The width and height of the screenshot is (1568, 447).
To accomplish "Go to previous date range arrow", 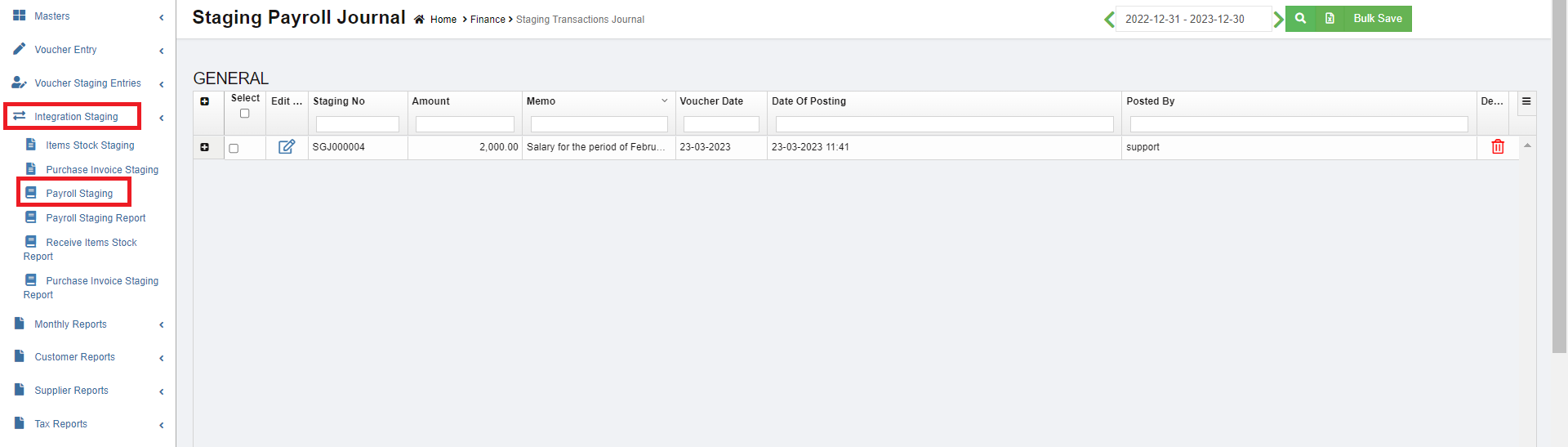I will point(1109,19).
